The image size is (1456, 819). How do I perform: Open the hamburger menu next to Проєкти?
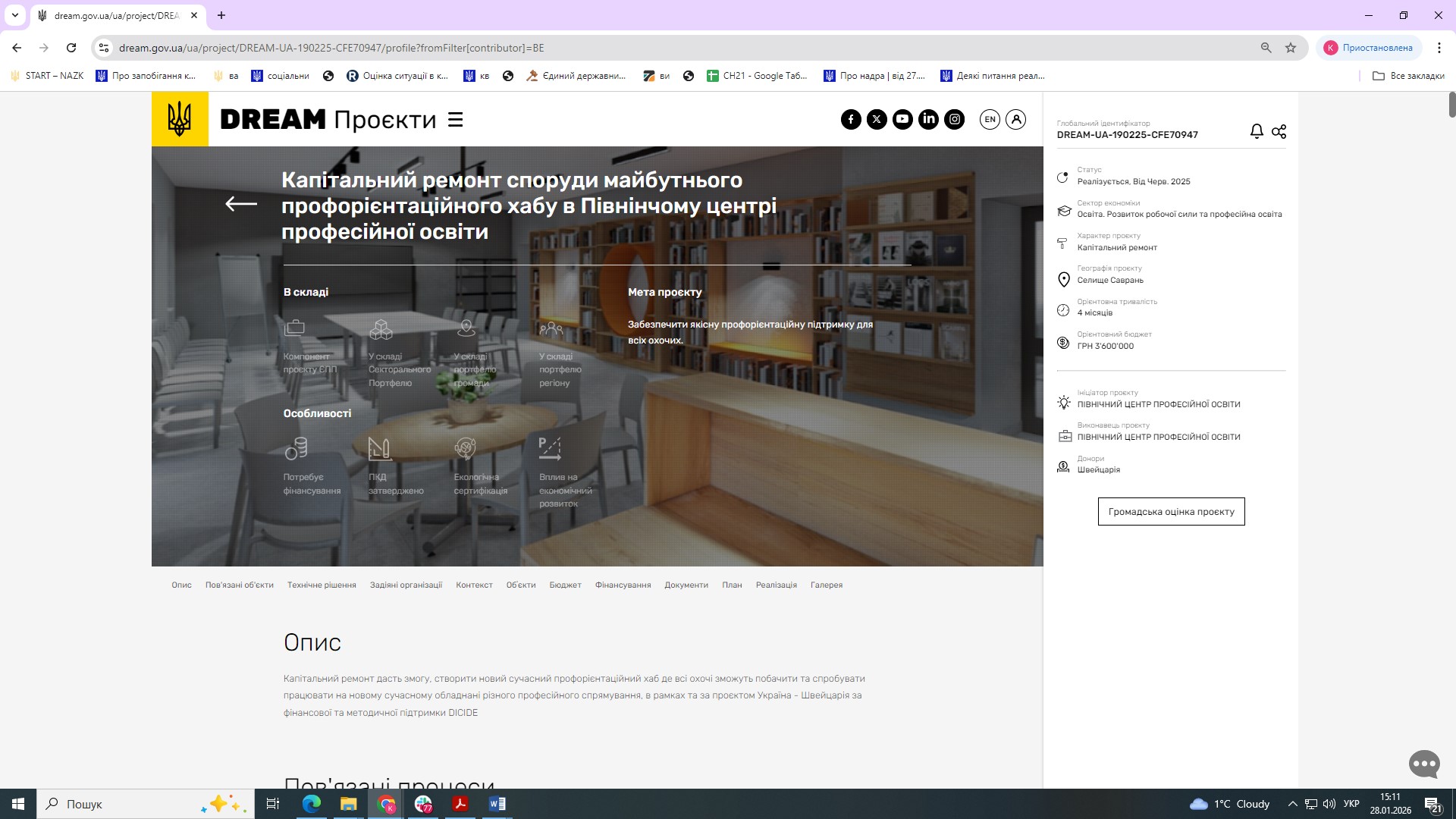[x=455, y=120]
